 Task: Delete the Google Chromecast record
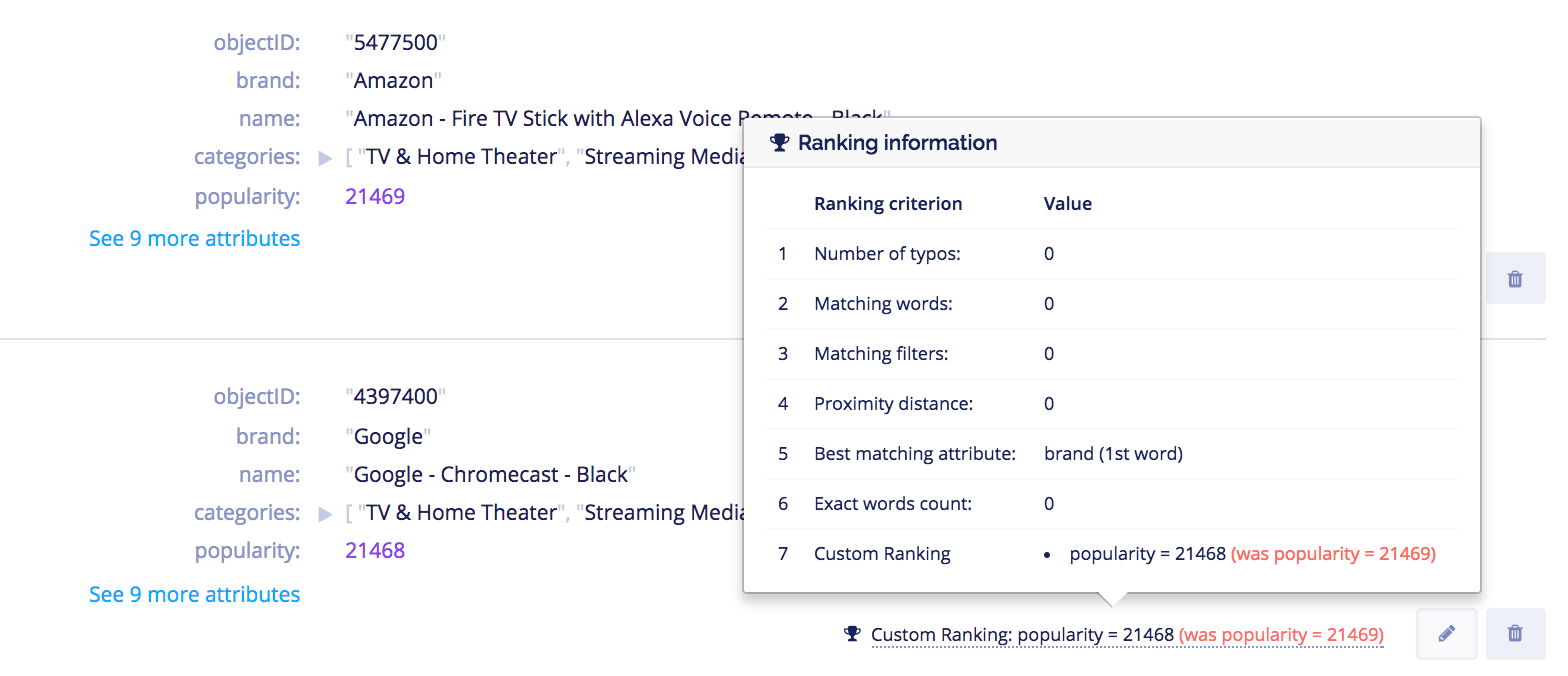tap(1514, 633)
